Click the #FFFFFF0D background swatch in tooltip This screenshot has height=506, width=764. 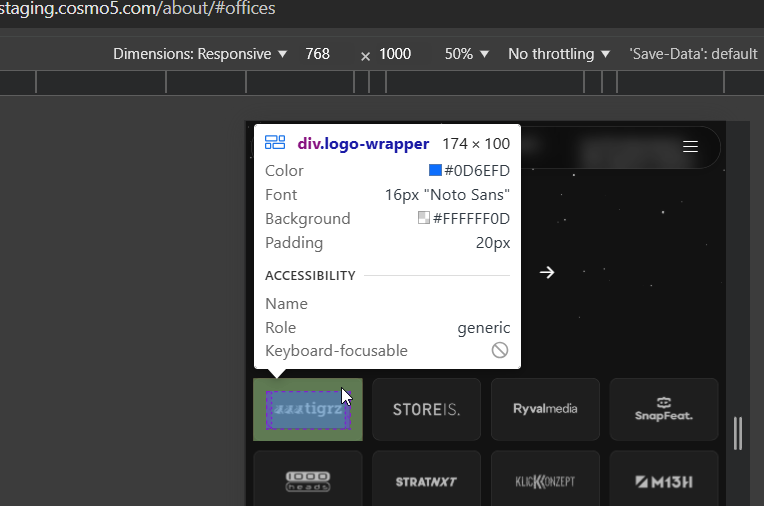(424, 217)
